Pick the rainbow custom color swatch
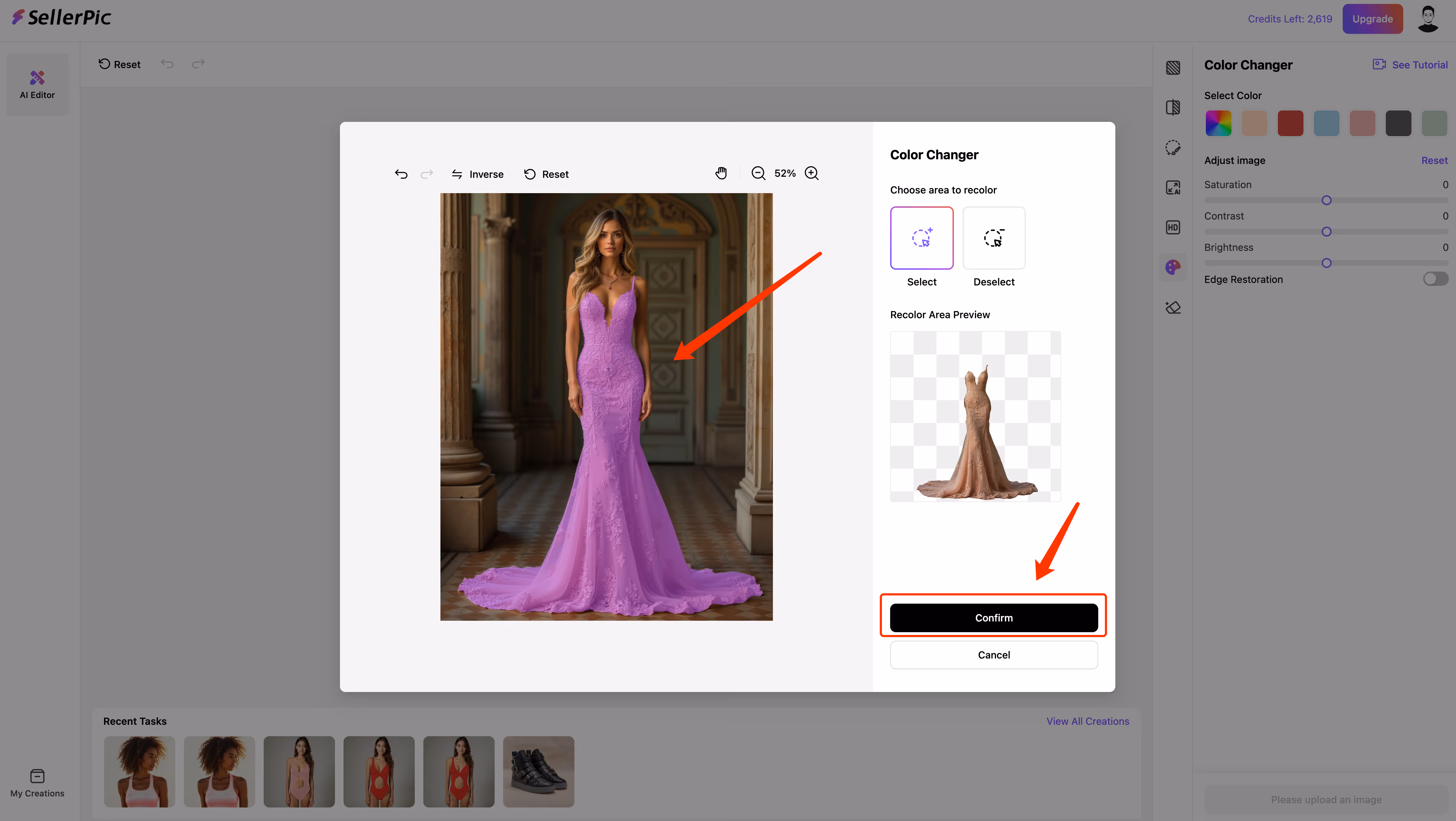The width and height of the screenshot is (1456, 821). click(1218, 123)
